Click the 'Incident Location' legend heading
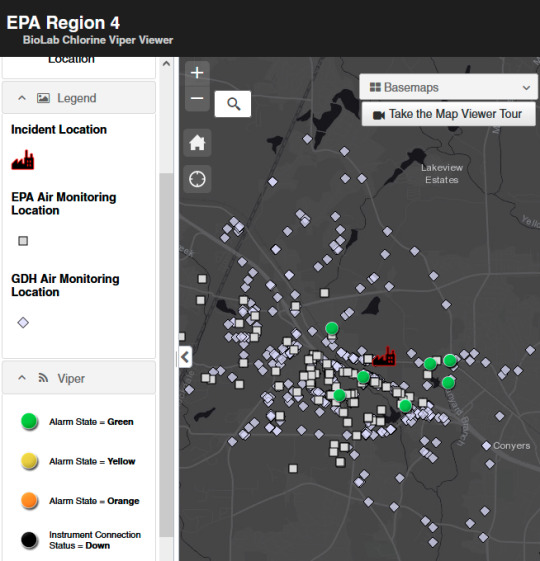Screen dimensions: 540x561 [x=59, y=130]
